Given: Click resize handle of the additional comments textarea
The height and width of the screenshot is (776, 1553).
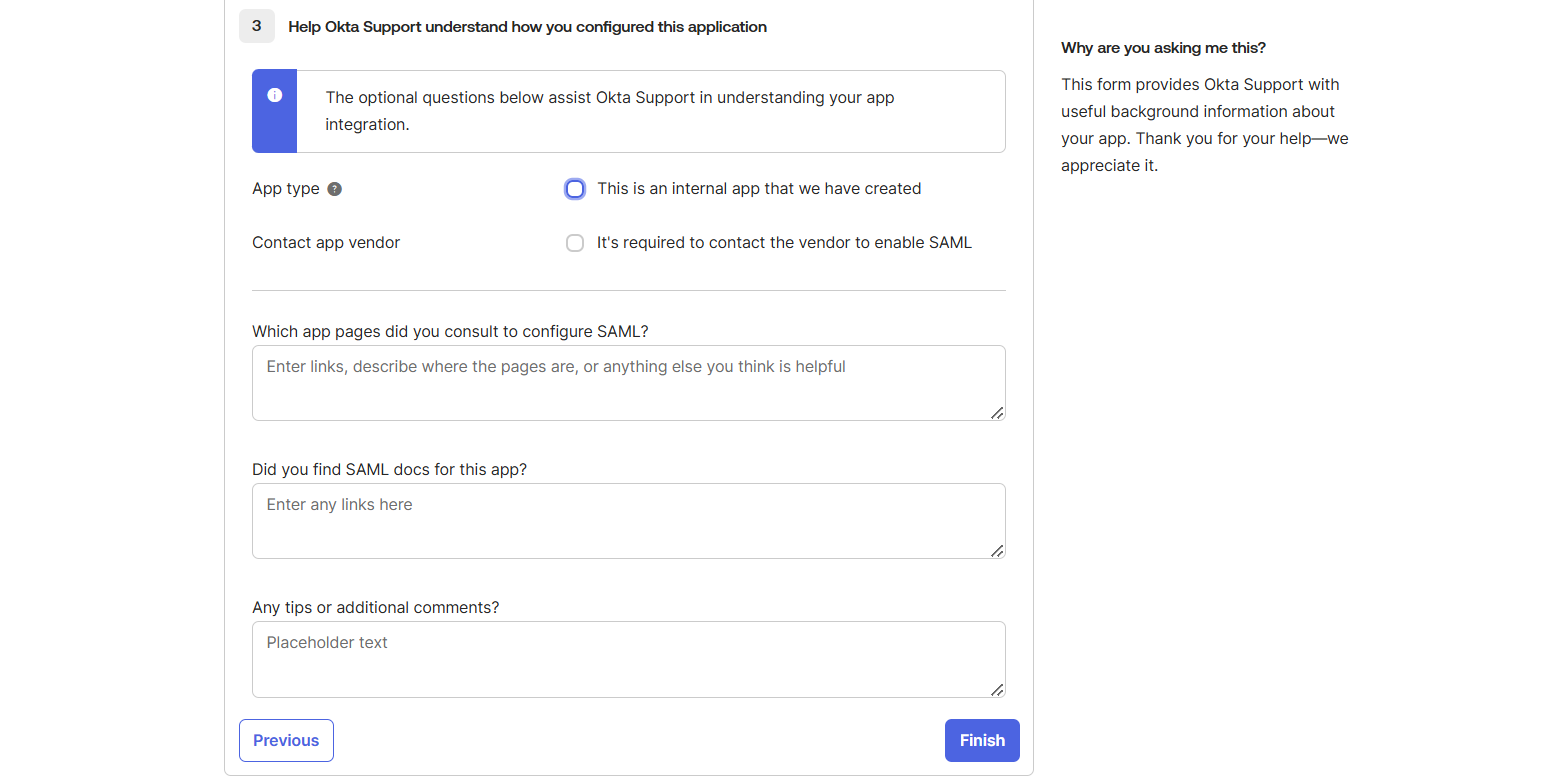Looking at the screenshot, I should coord(997,689).
